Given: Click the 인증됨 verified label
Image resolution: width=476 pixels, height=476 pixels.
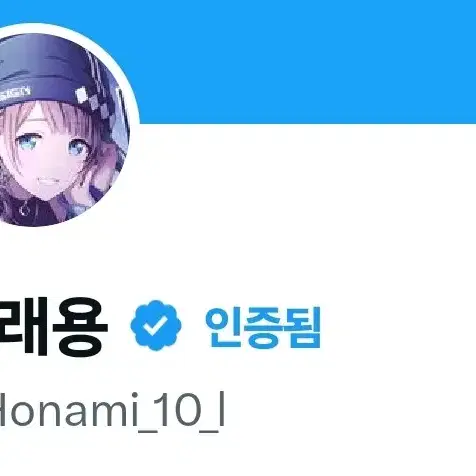Looking at the screenshot, I should (x=263, y=327).
